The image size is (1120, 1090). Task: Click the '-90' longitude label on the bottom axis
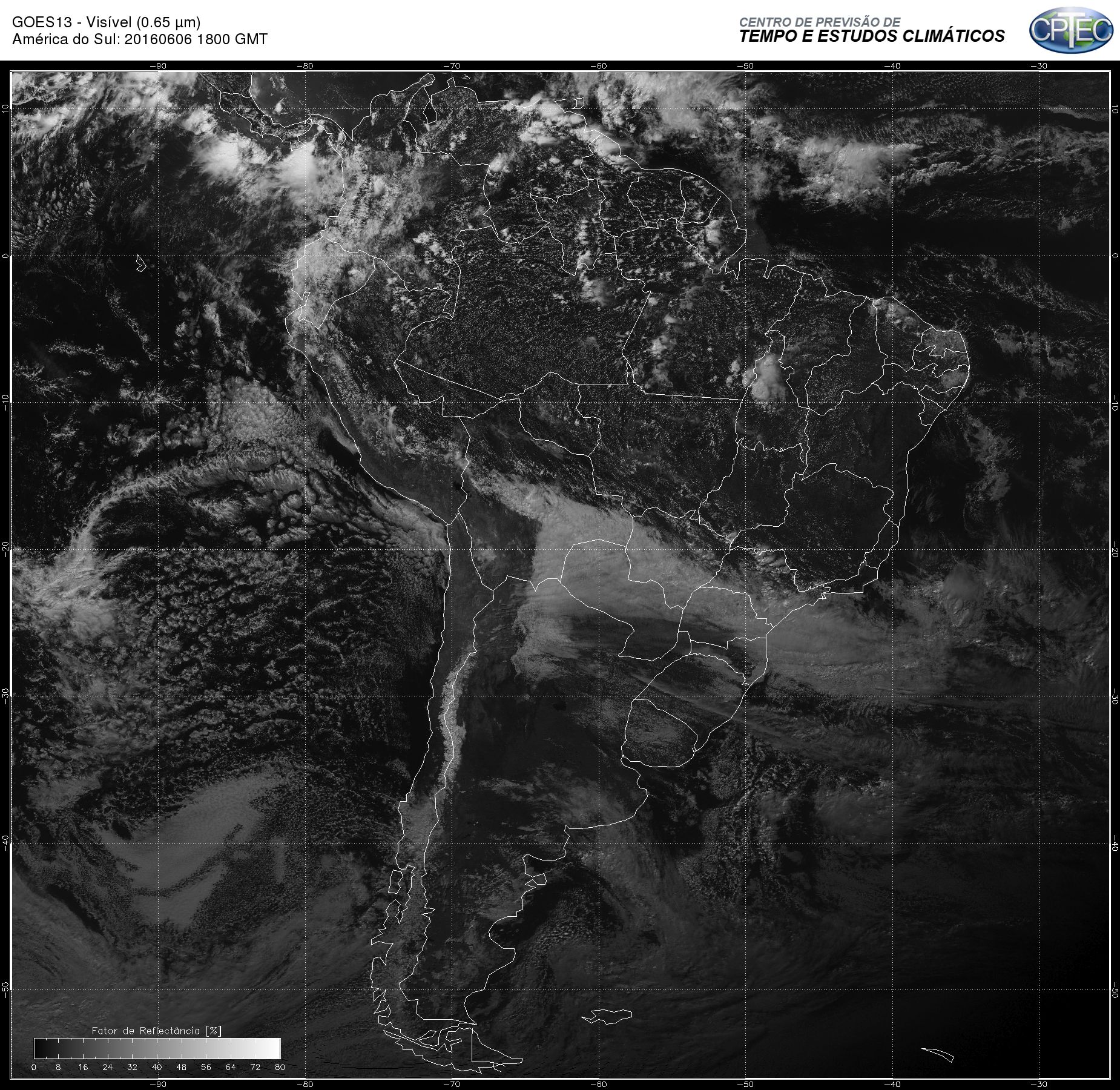click(x=159, y=1085)
